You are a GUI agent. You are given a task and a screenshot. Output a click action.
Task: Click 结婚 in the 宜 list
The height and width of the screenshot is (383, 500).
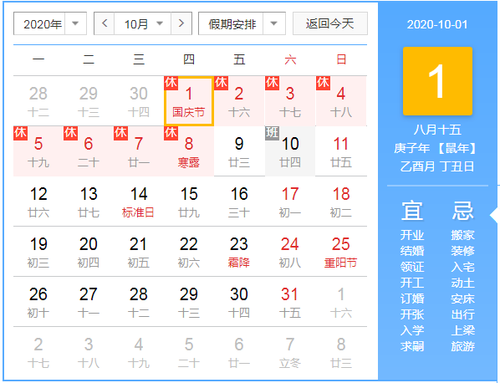click(x=412, y=251)
